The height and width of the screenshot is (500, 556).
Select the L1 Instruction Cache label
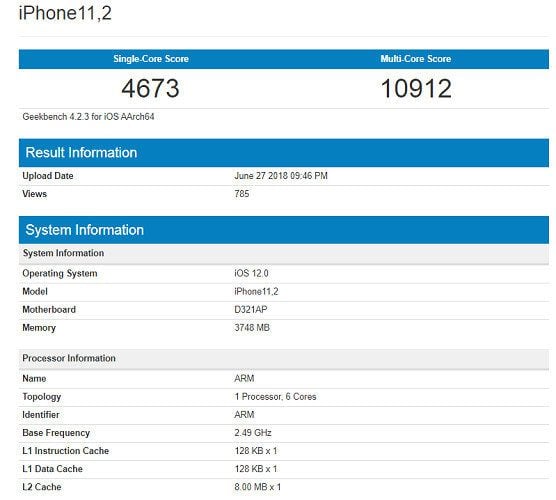pos(66,451)
